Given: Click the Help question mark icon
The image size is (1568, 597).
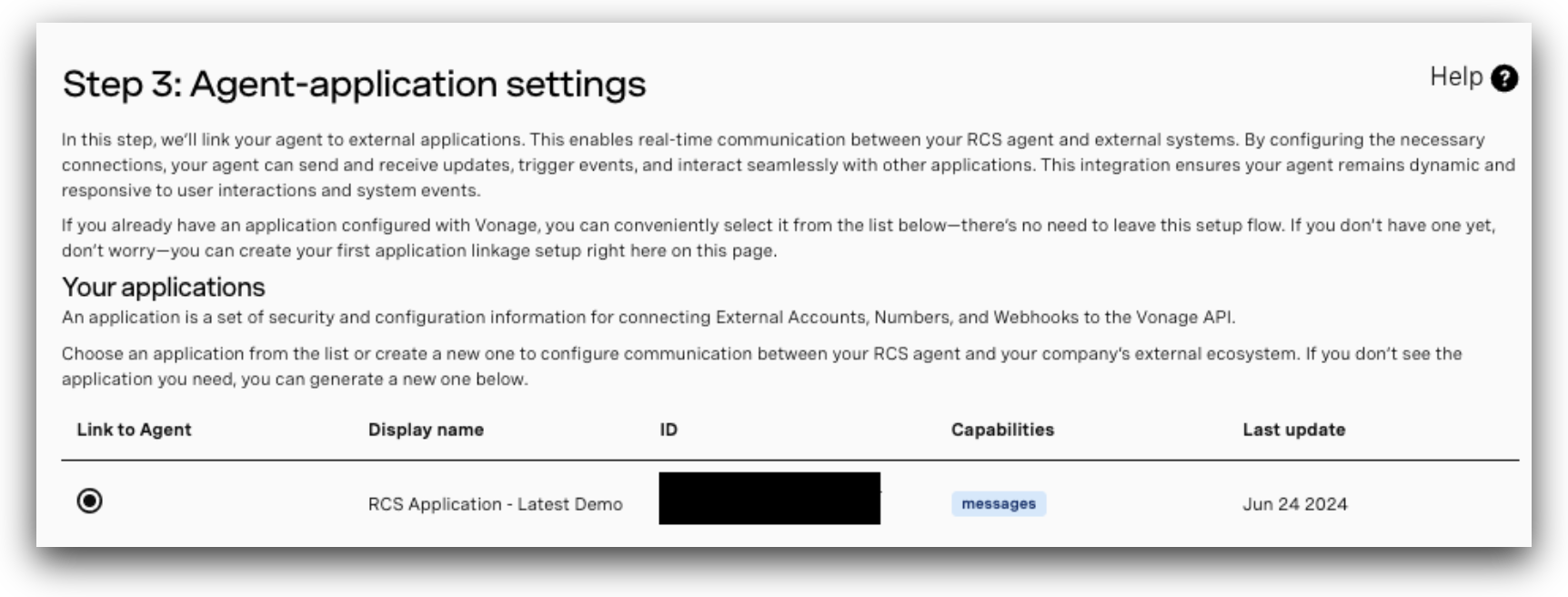Looking at the screenshot, I should click(1504, 78).
